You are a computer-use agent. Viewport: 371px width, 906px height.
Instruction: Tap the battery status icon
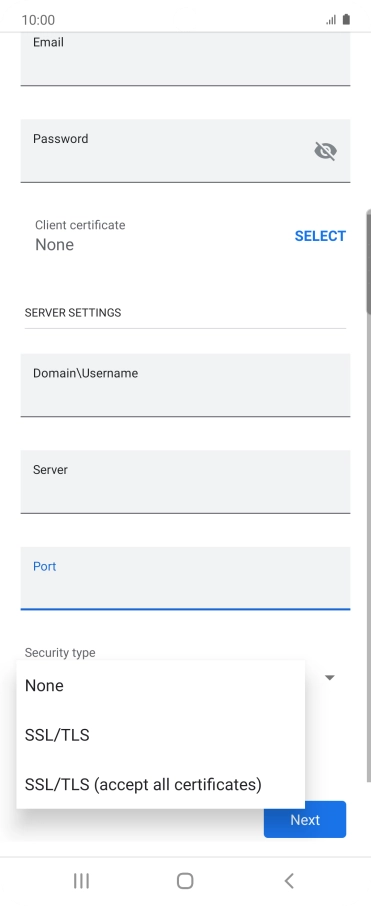(346, 20)
